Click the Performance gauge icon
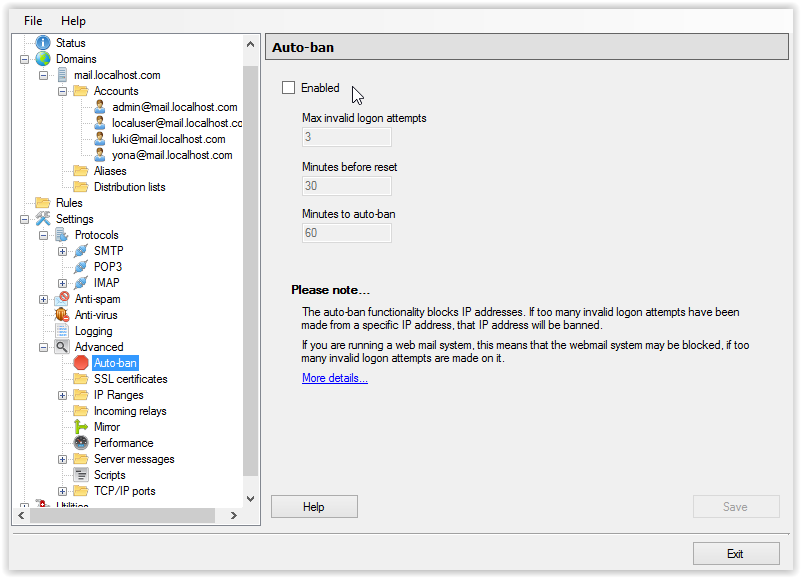Viewport: 801px width, 578px height. pos(81,443)
